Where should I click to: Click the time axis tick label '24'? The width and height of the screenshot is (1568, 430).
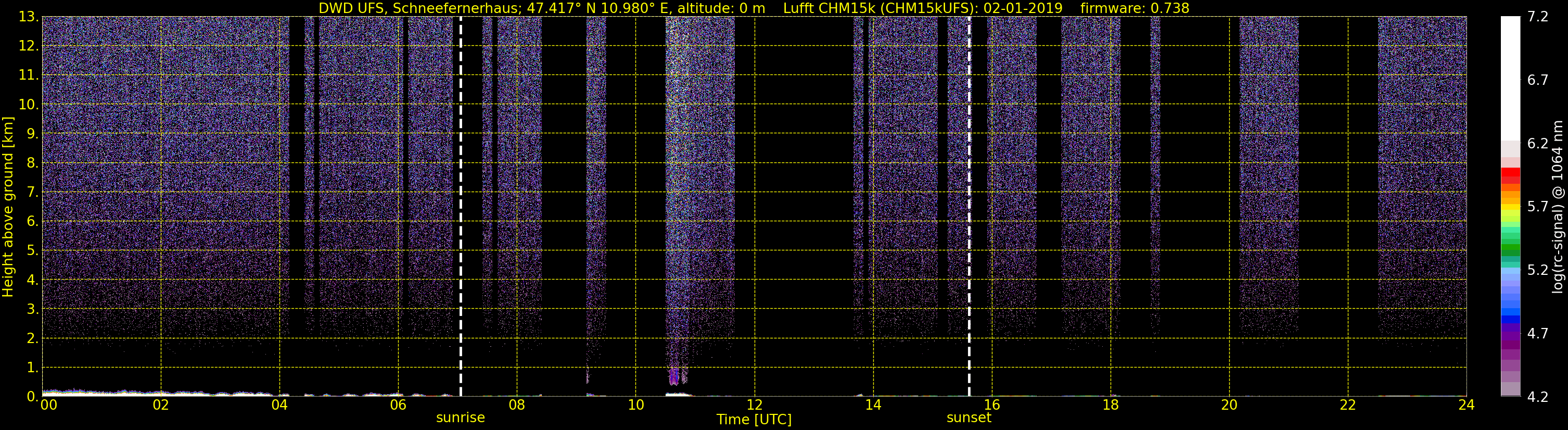click(x=1467, y=405)
